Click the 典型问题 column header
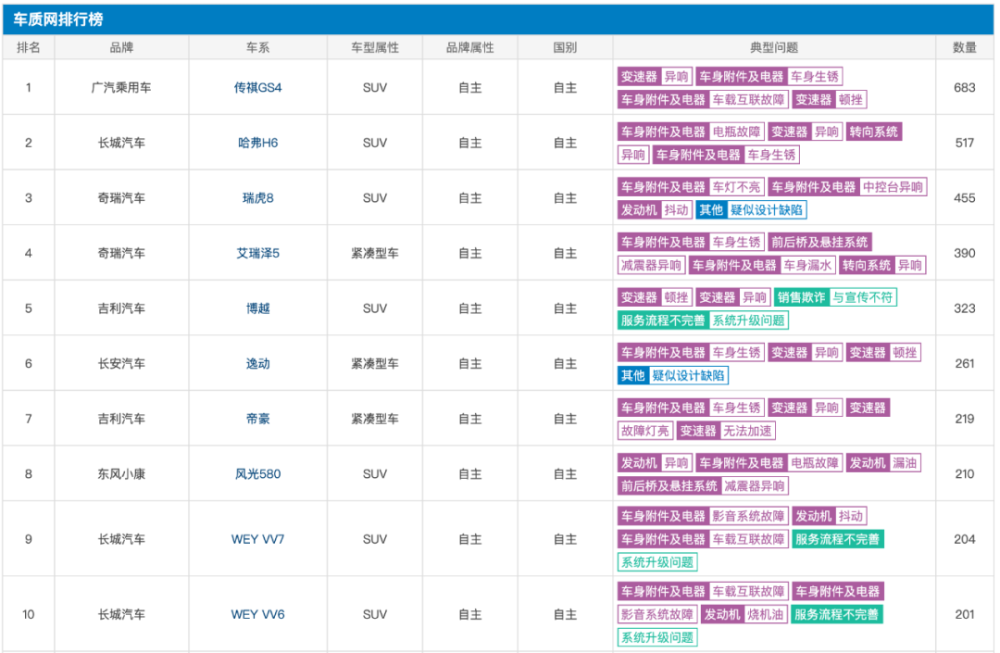 coord(774,47)
